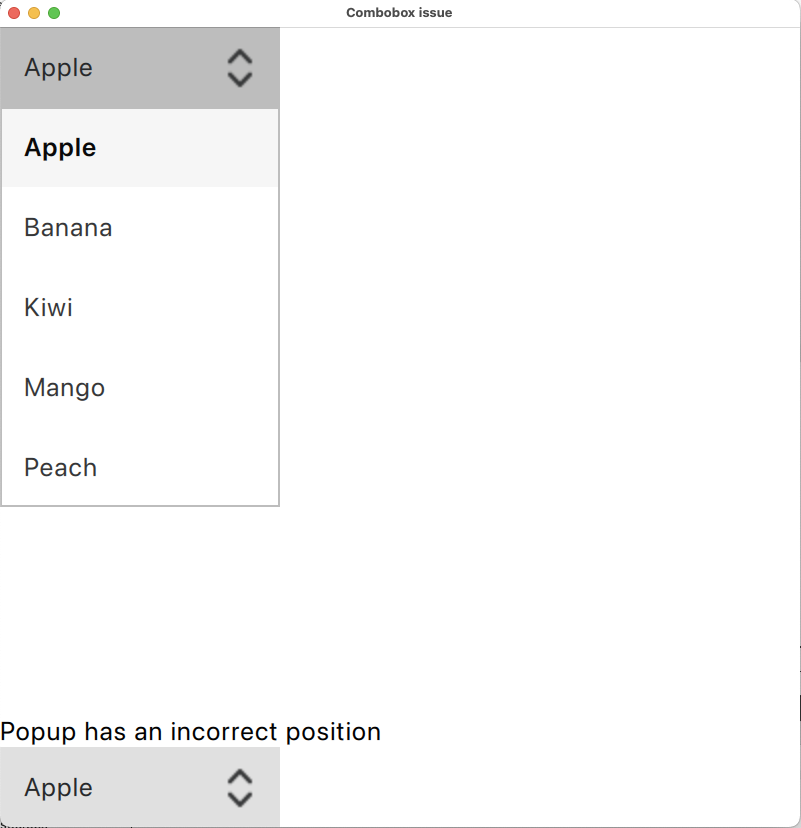The image size is (801, 828).
Task: Pick the Mango option
Action: click(x=140, y=388)
